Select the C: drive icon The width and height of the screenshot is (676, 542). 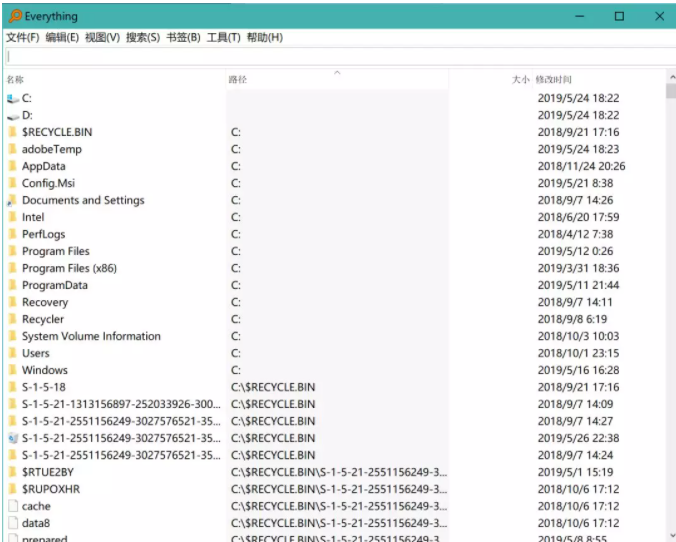[13, 99]
